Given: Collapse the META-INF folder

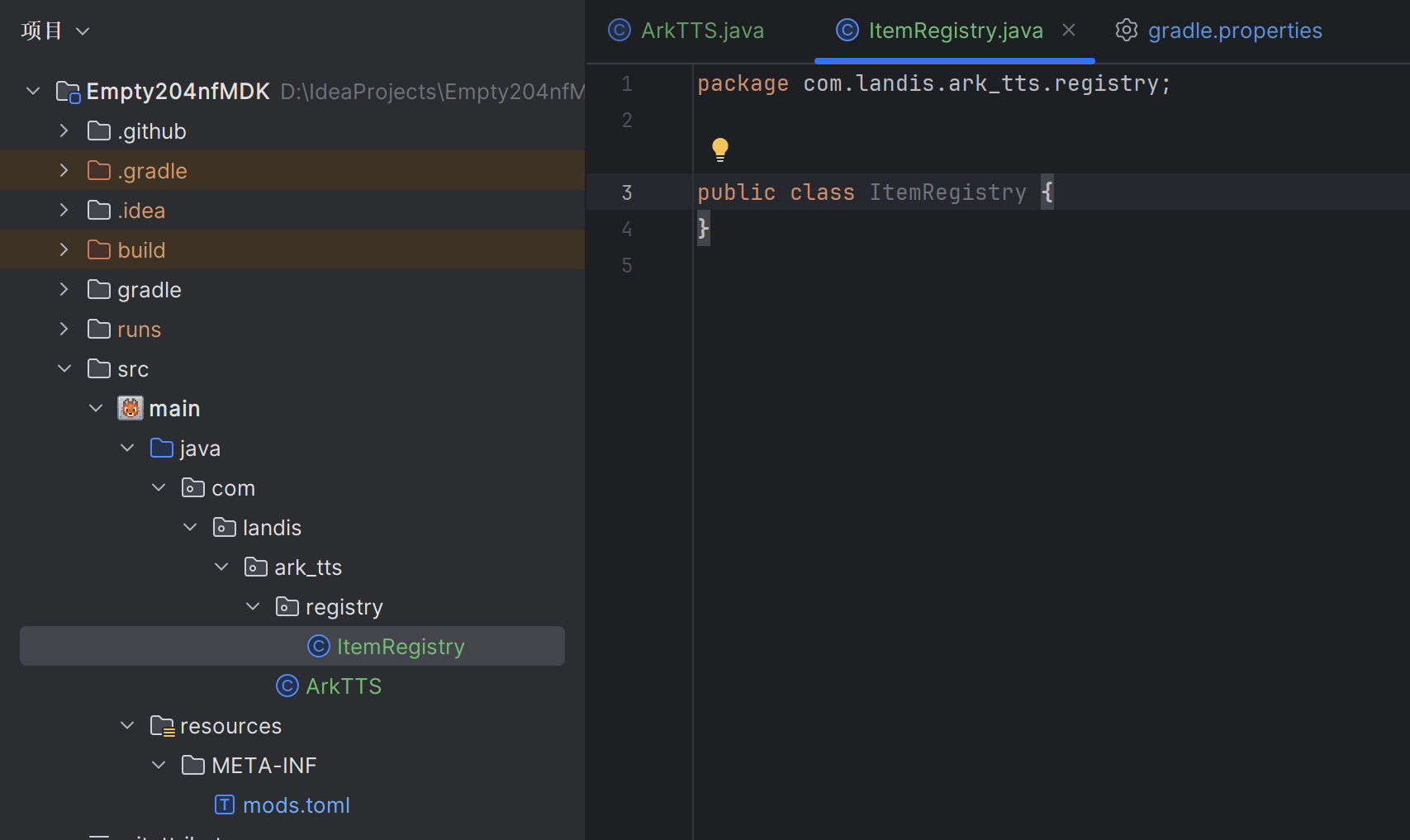Looking at the screenshot, I should (159, 765).
